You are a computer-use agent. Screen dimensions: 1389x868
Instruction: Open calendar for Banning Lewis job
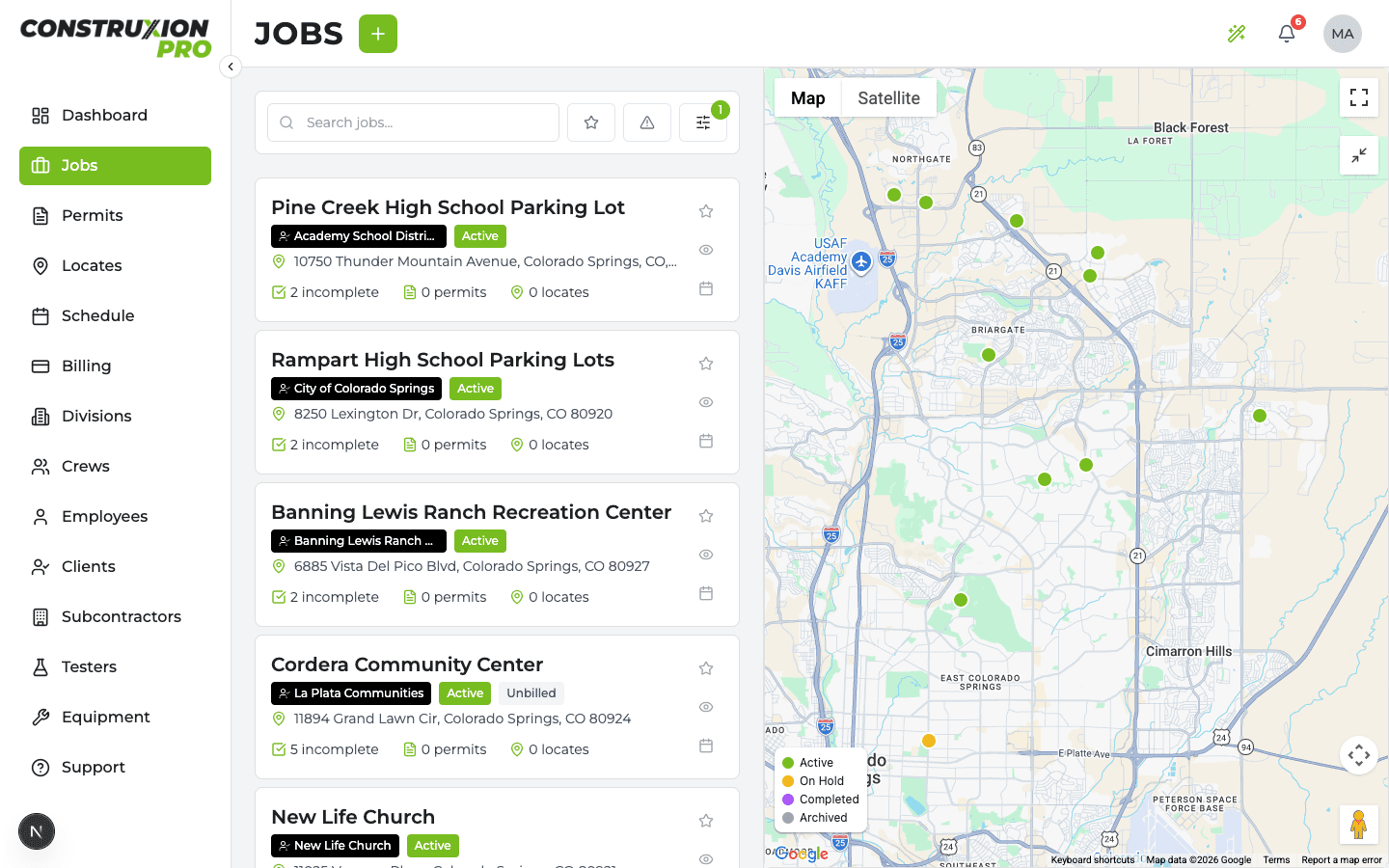(x=706, y=593)
